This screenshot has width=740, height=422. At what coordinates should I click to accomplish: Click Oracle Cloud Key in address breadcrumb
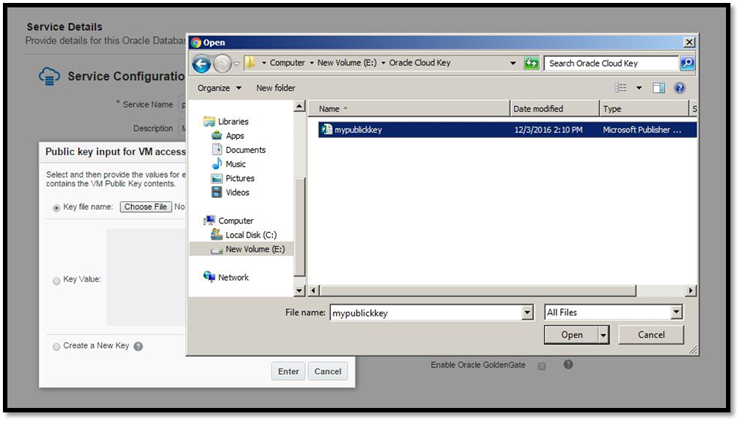pos(420,63)
